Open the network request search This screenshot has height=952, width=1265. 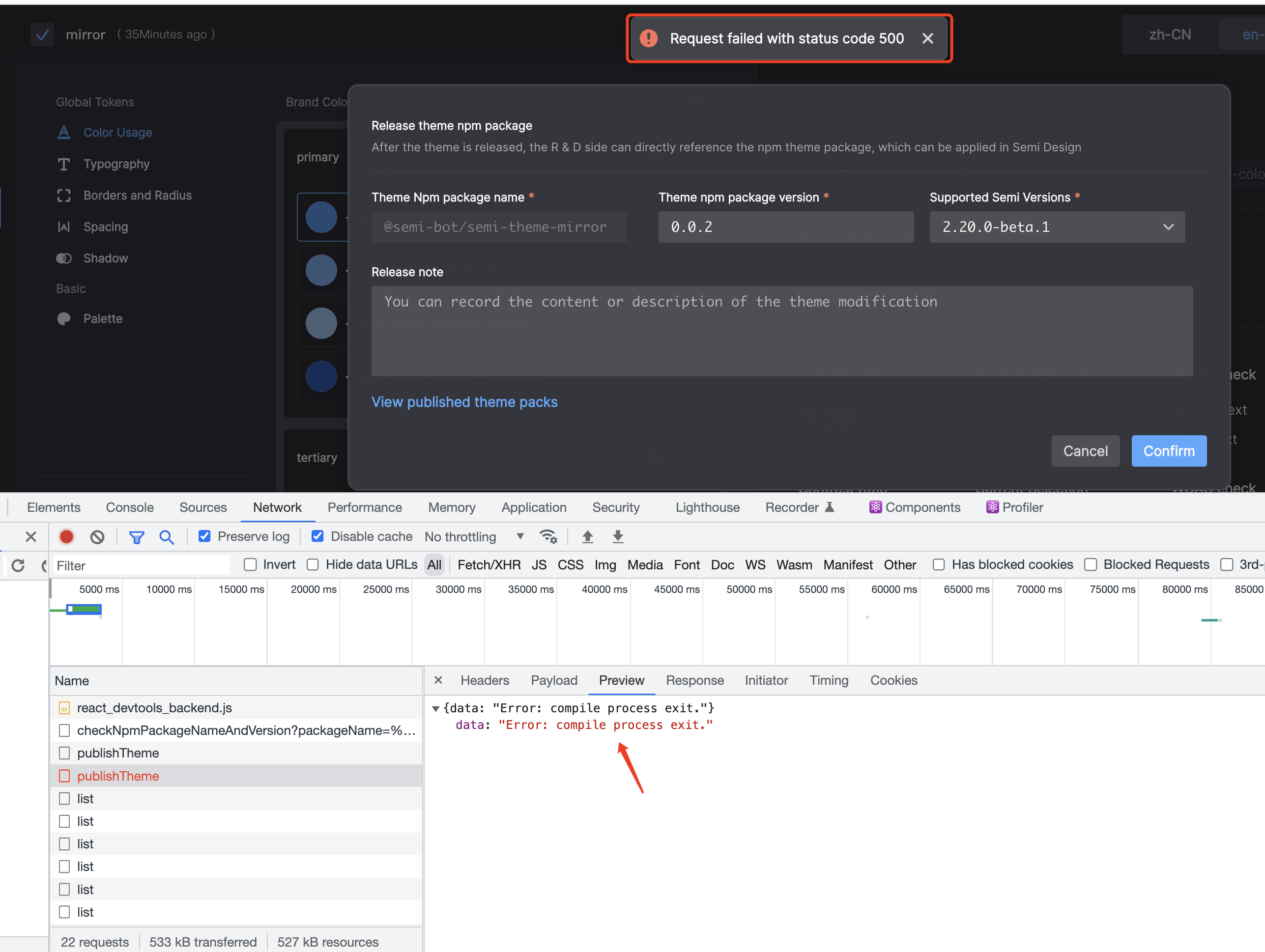click(x=167, y=536)
